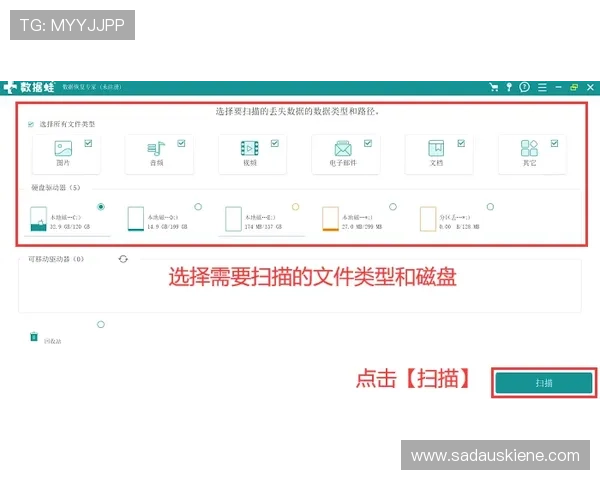The width and height of the screenshot is (600, 480).
Task: Click the D: drive disk icon
Action: tap(136, 219)
